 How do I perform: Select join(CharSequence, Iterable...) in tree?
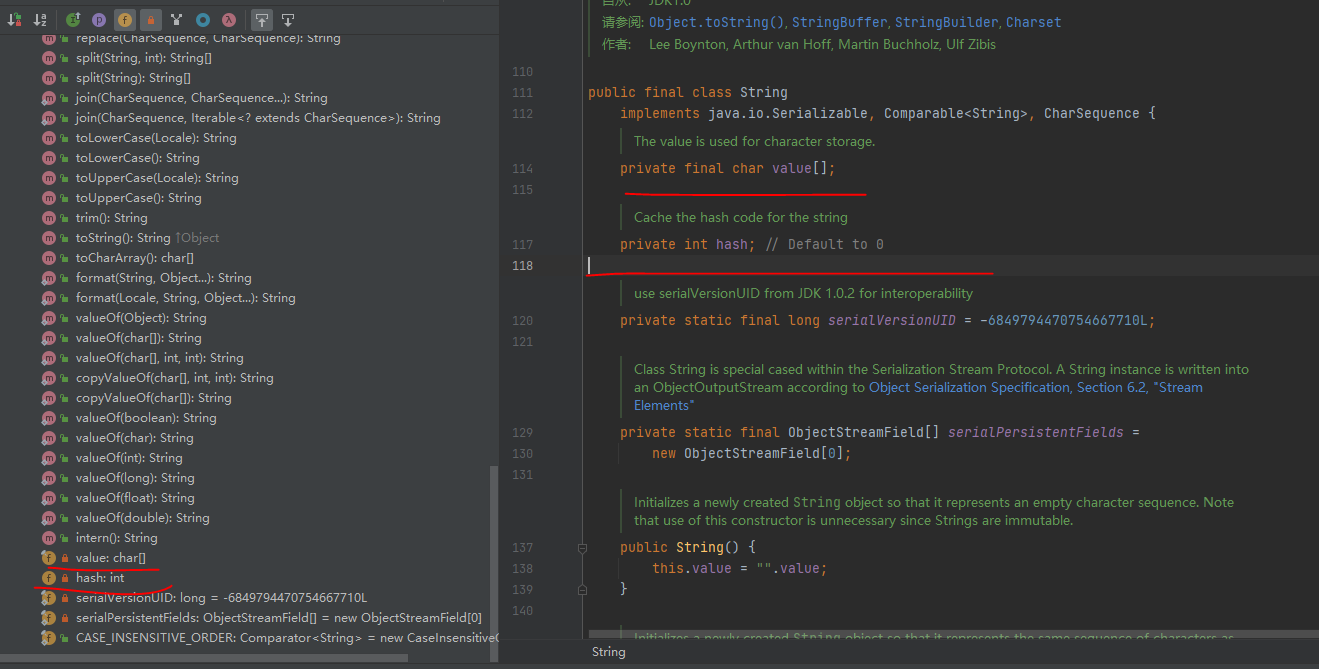coord(258,118)
